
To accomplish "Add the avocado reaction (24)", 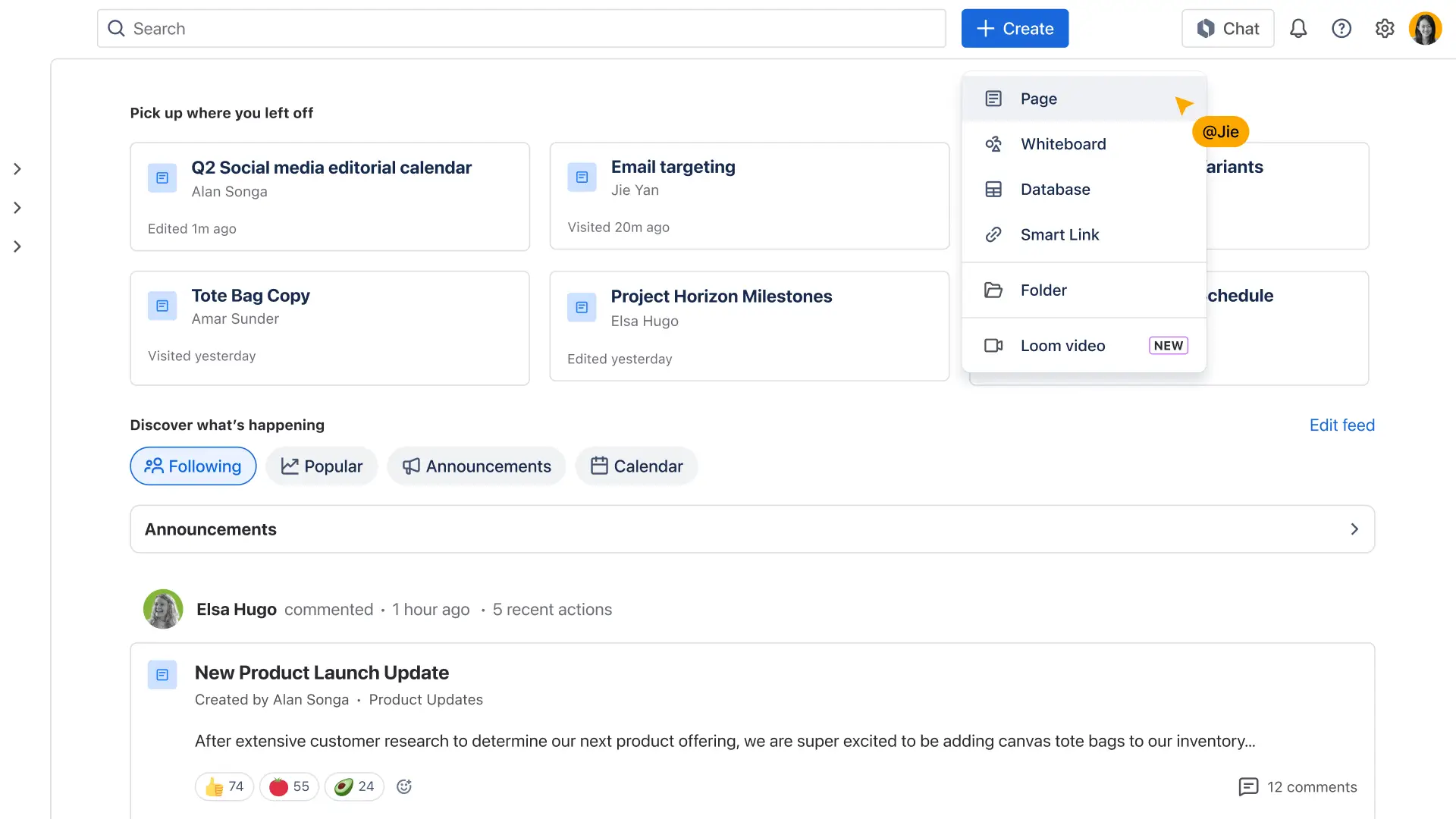I will 354,786.
